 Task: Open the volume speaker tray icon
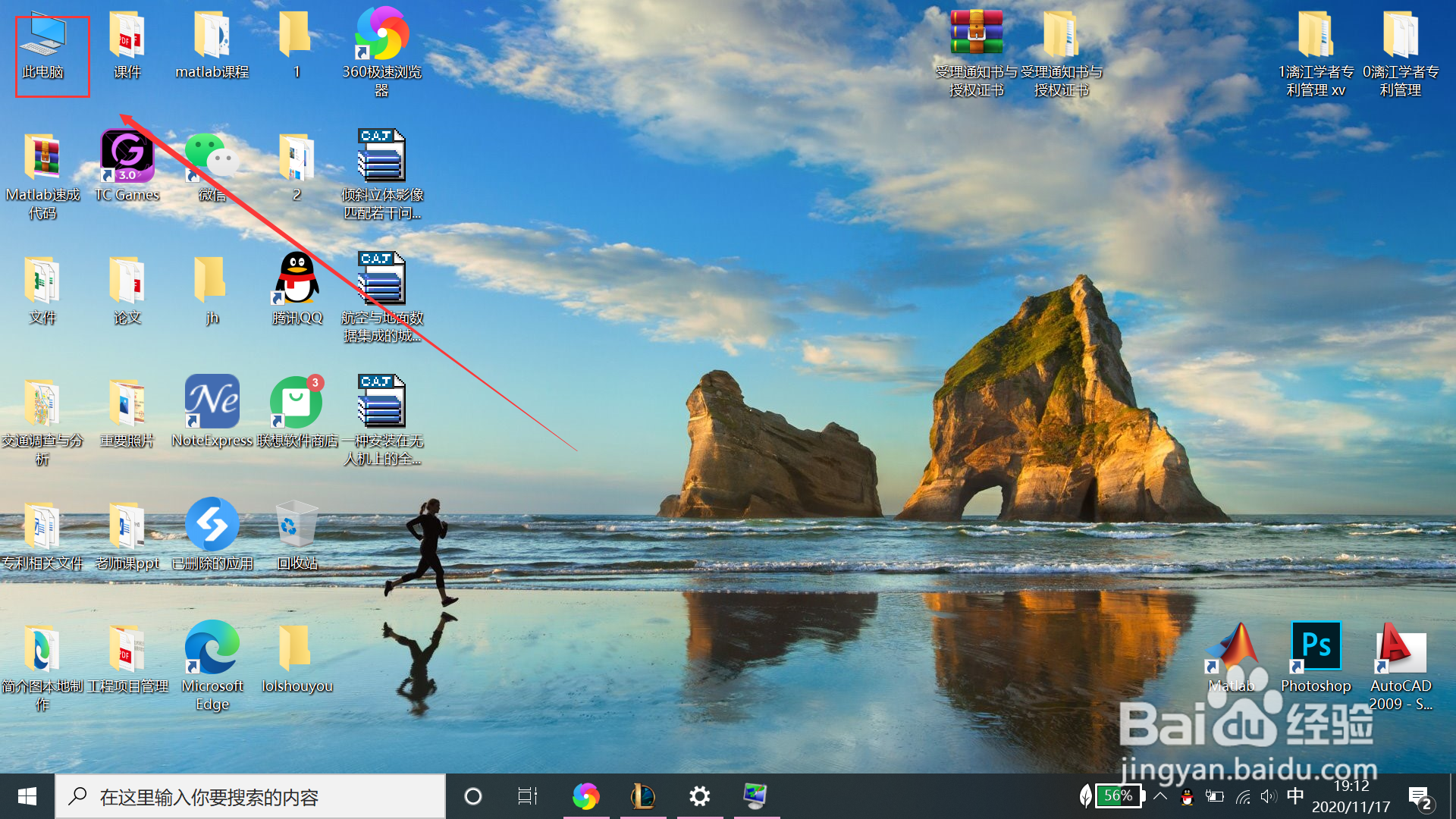1268,796
